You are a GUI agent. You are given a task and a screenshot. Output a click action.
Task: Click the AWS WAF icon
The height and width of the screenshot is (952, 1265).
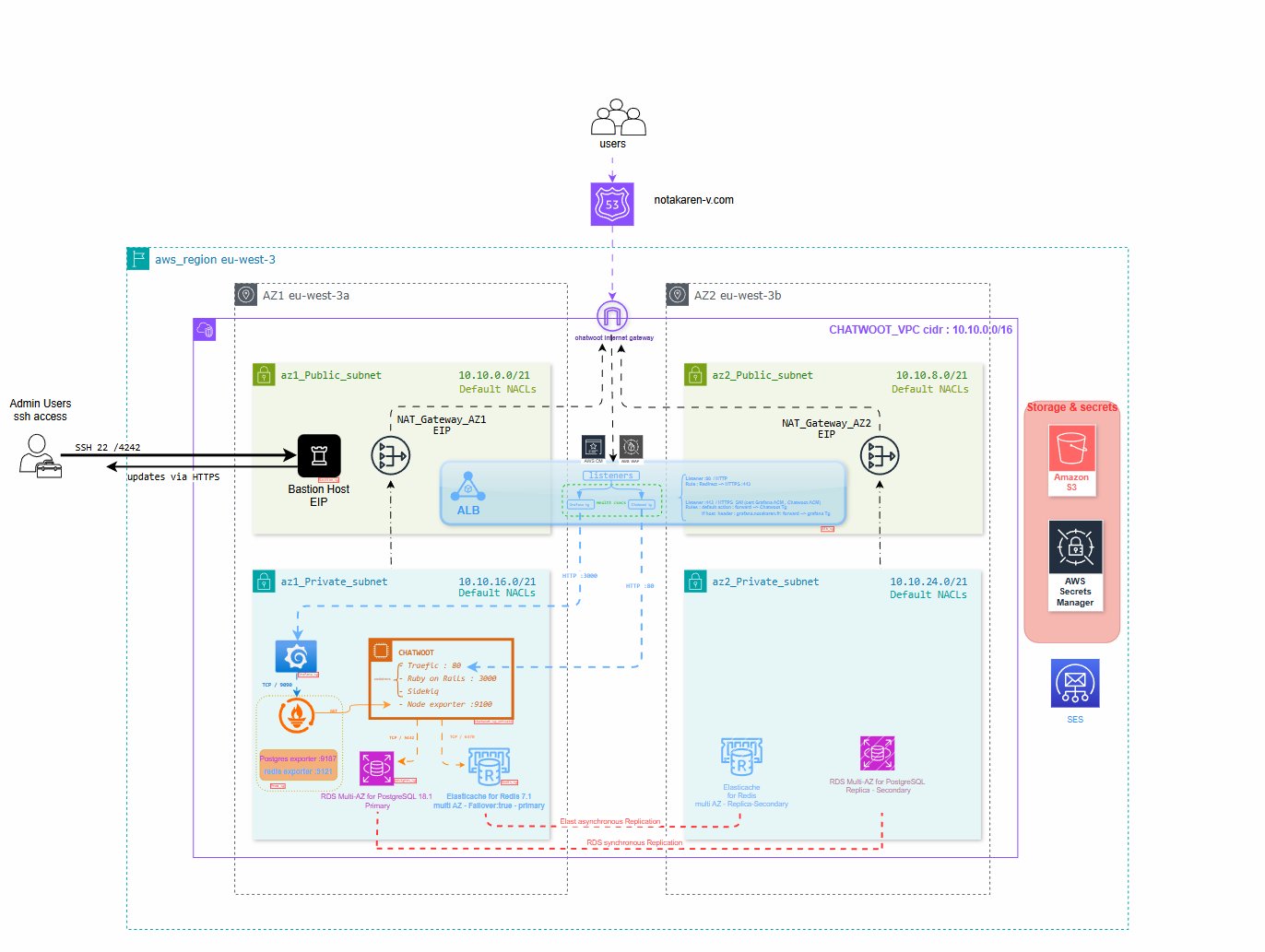(631, 446)
